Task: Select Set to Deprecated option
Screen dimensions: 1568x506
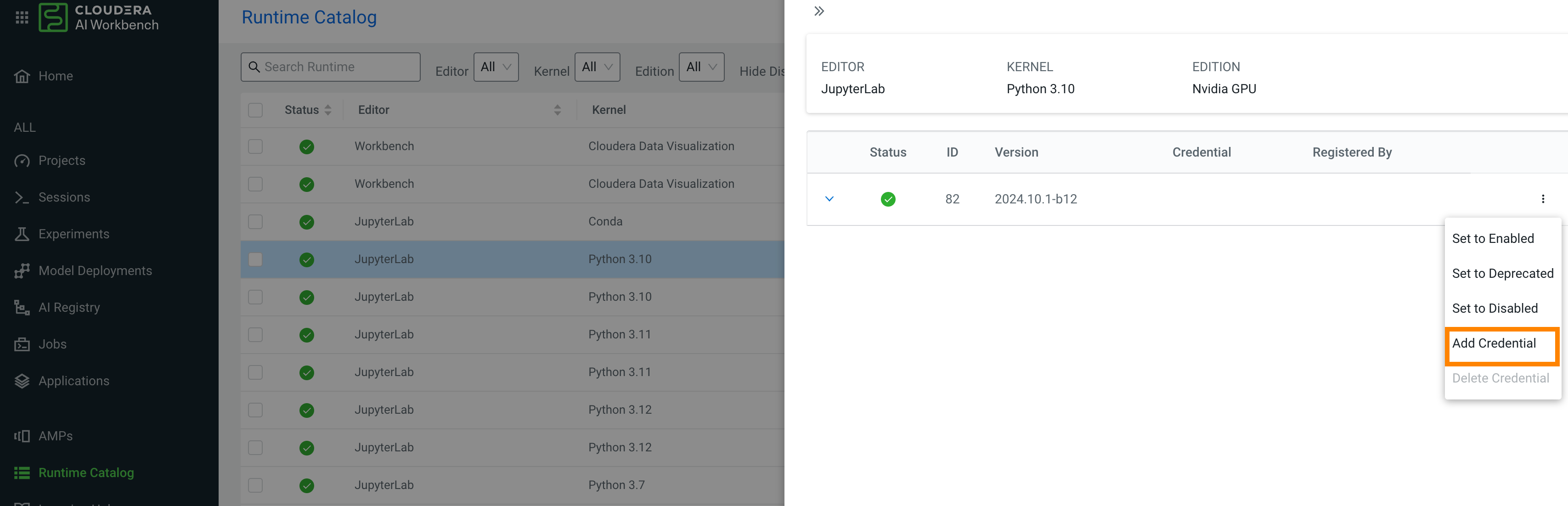Action: coord(1502,274)
